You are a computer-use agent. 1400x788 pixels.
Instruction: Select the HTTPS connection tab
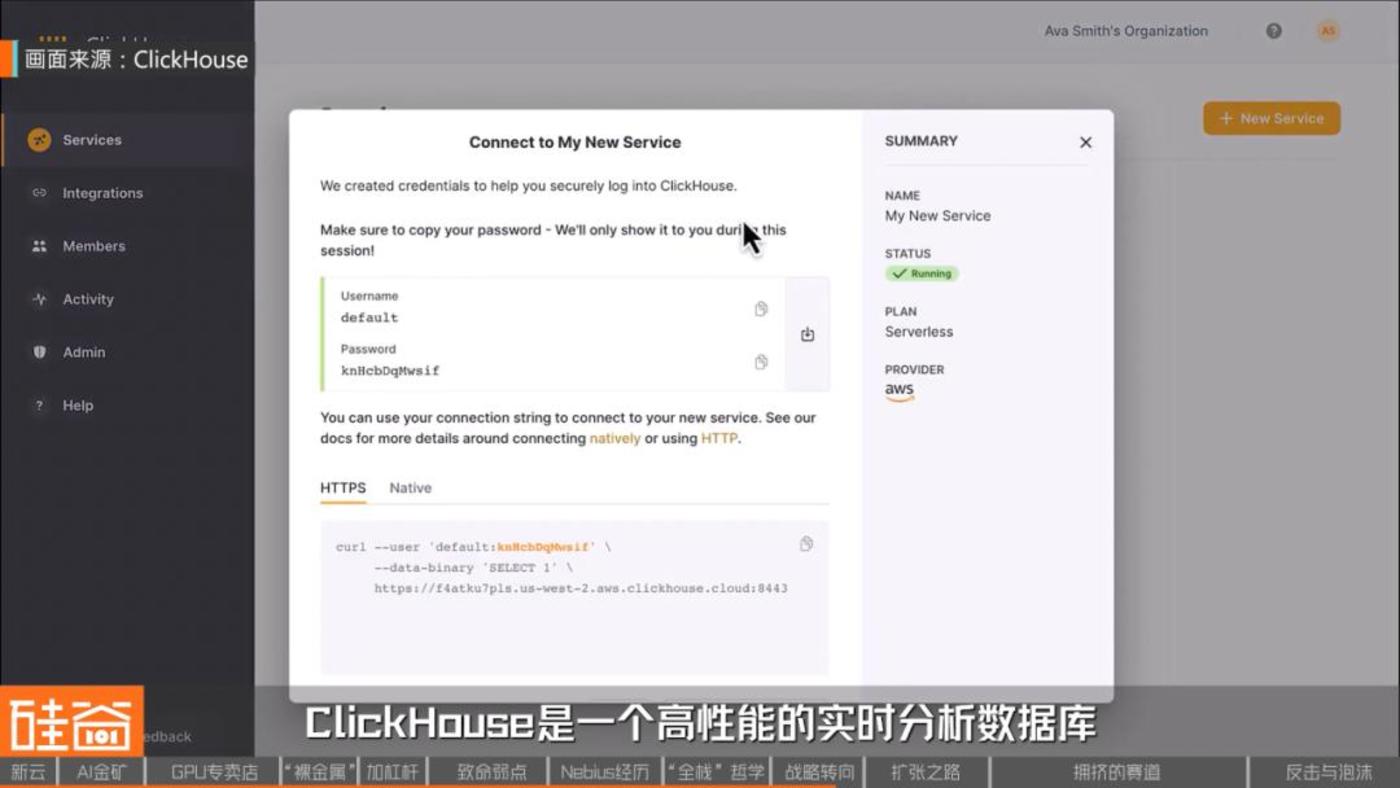click(343, 488)
